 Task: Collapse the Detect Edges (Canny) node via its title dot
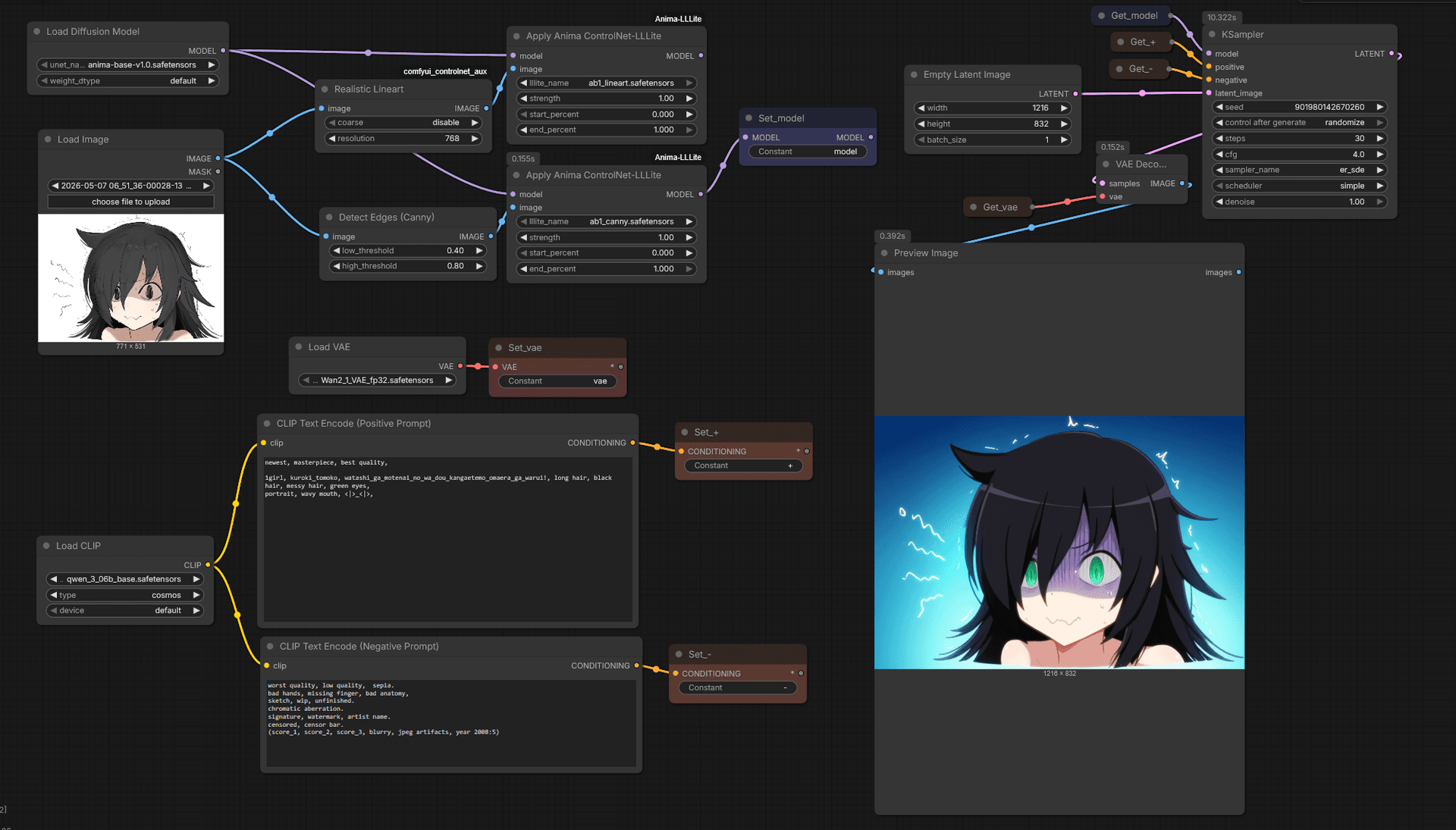[329, 218]
